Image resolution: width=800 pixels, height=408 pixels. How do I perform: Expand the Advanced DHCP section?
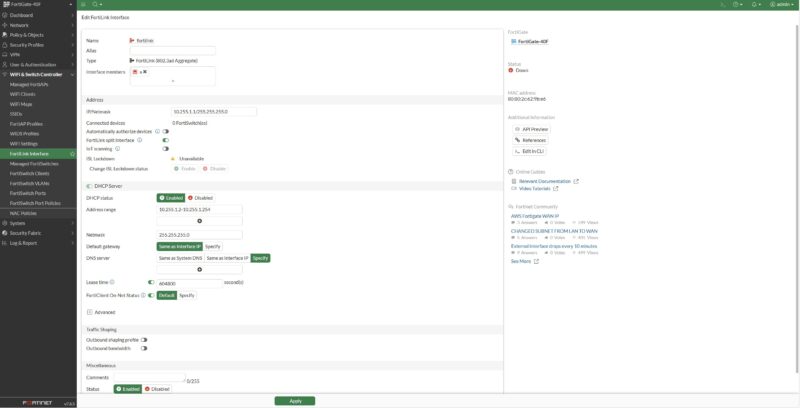click(101, 312)
